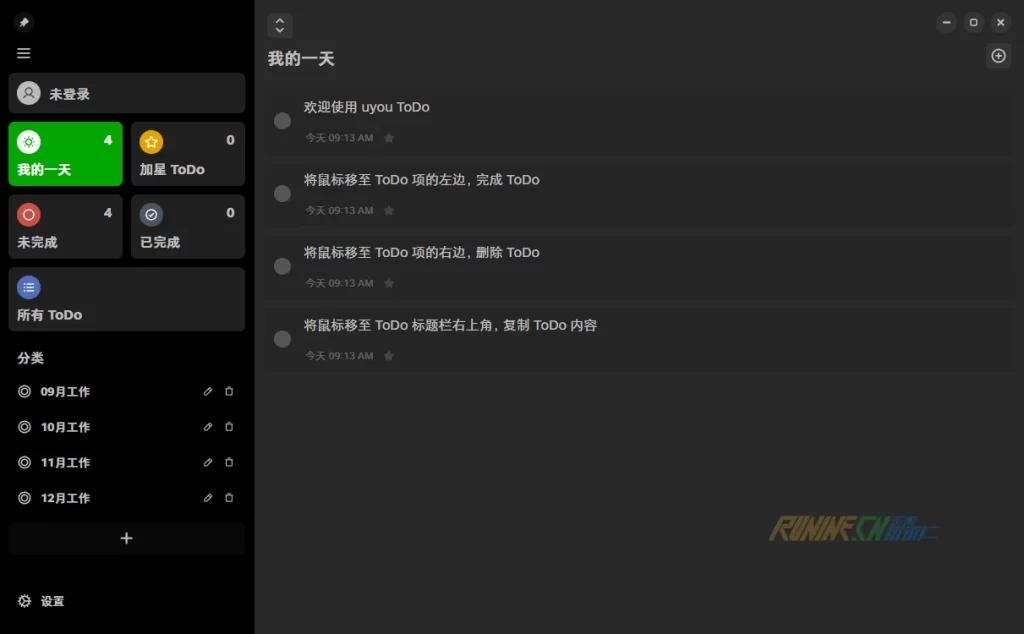Complete the 复制 ToDo 内容 task
This screenshot has height=634, width=1024.
(283, 339)
